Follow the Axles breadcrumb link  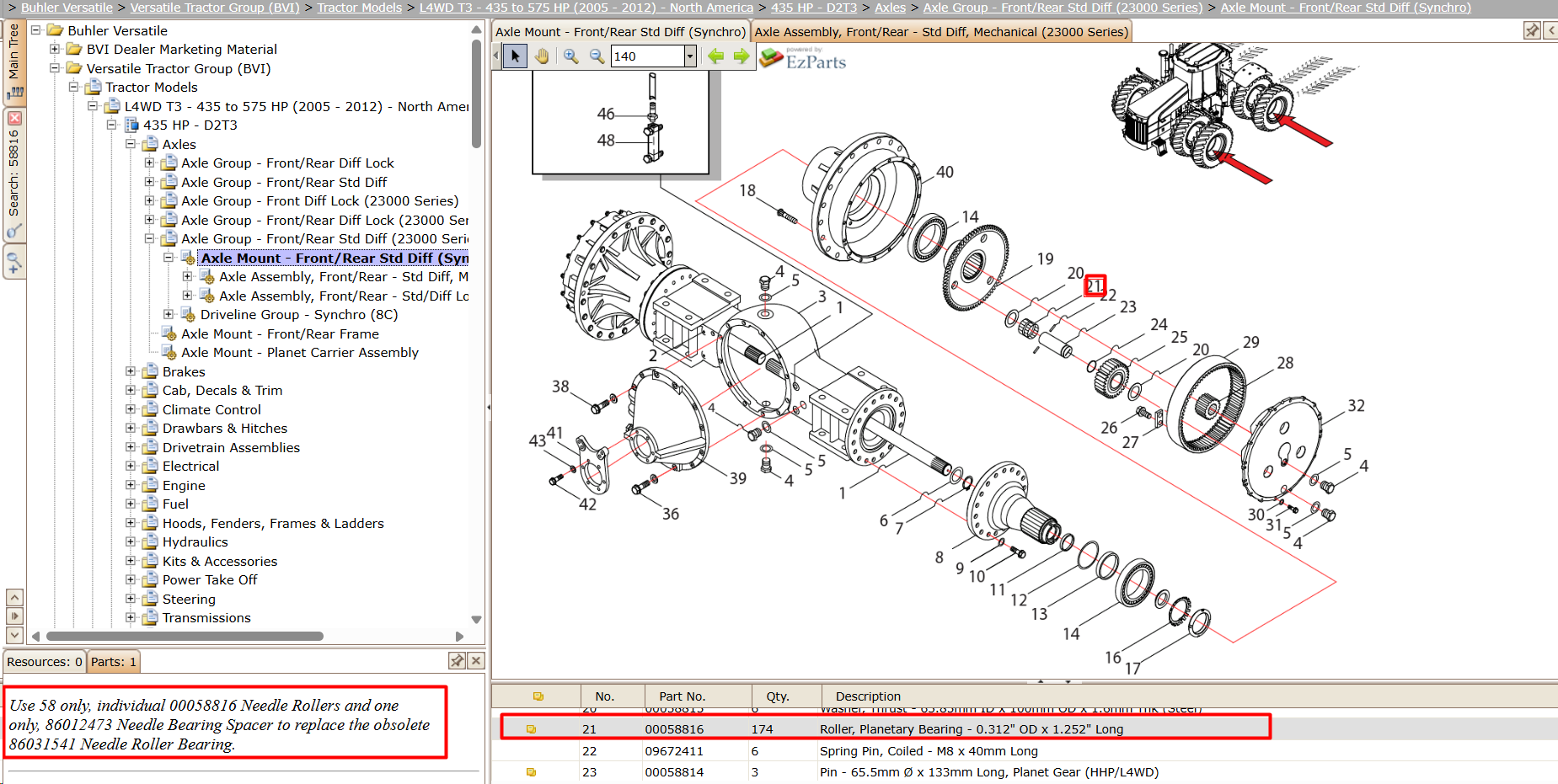890,8
